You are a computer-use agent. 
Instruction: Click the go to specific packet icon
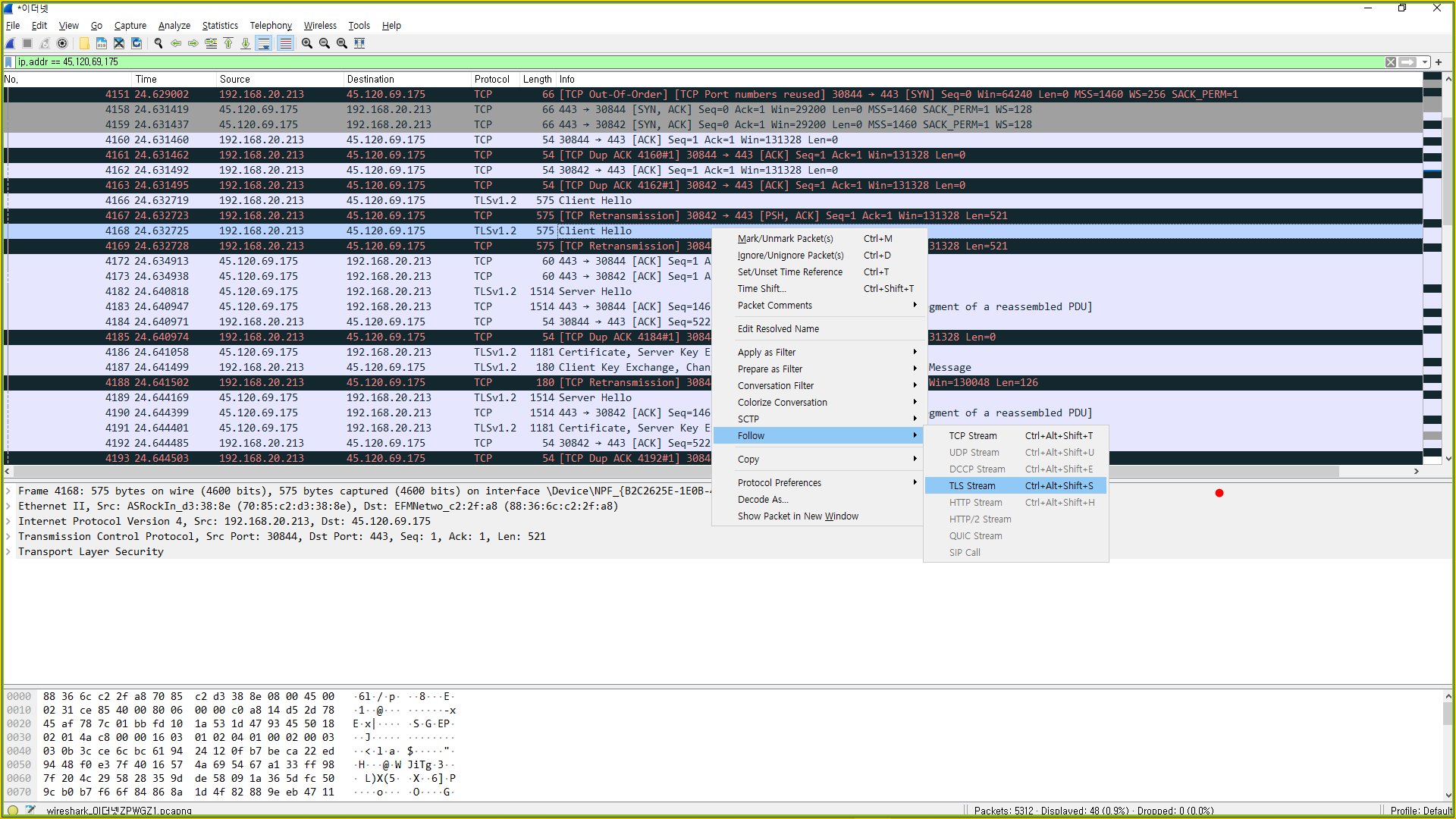click(x=211, y=43)
